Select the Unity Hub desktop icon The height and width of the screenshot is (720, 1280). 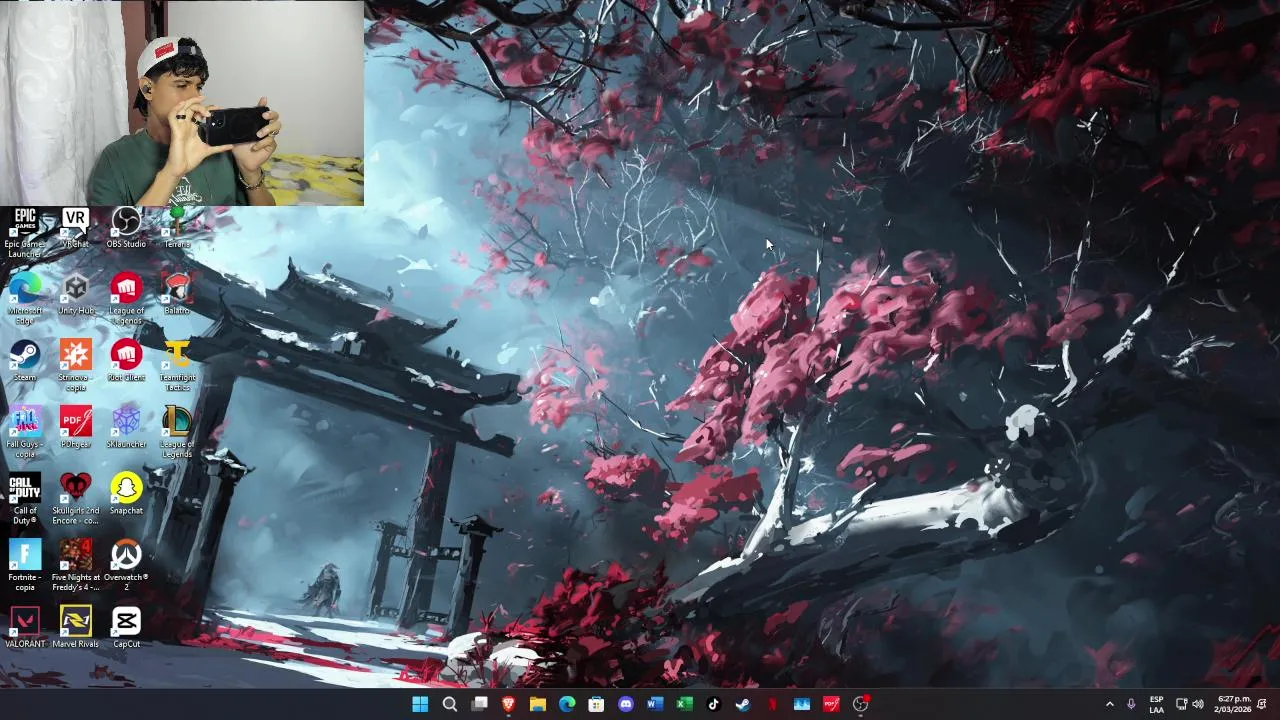[x=75, y=295]
